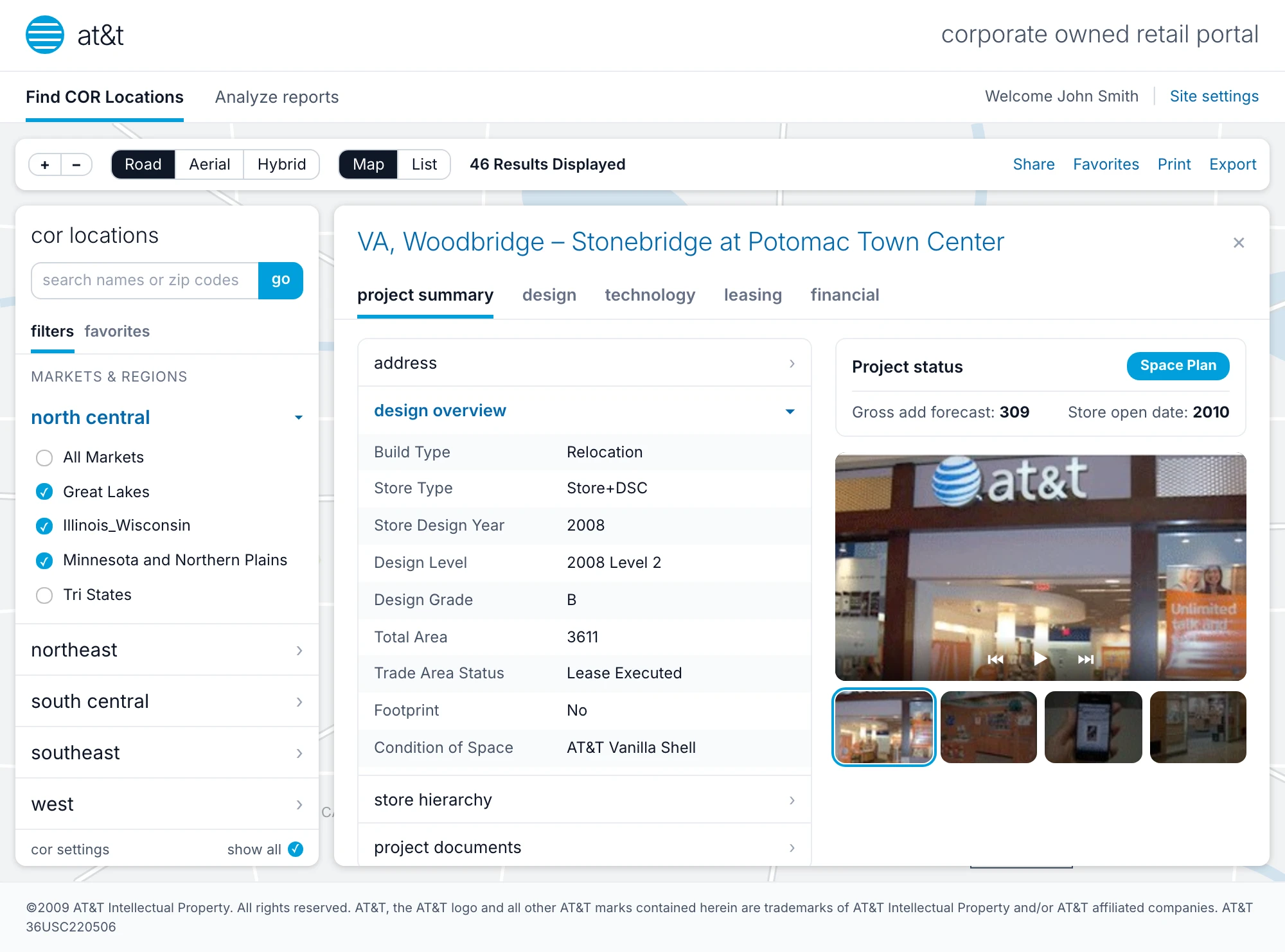Zoom out with the minus button
The image size is (1285, 952).
76,164
